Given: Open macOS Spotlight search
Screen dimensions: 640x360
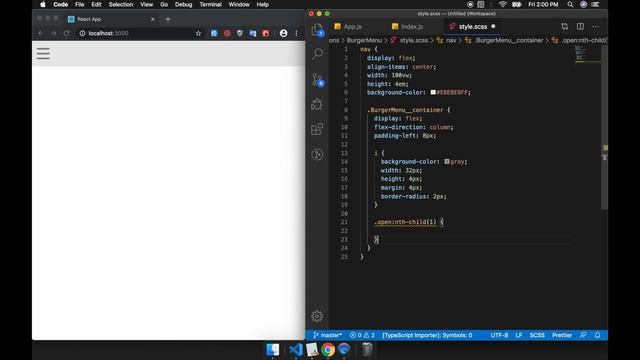Looking at the screenshot, I should [x=570, y=4].
